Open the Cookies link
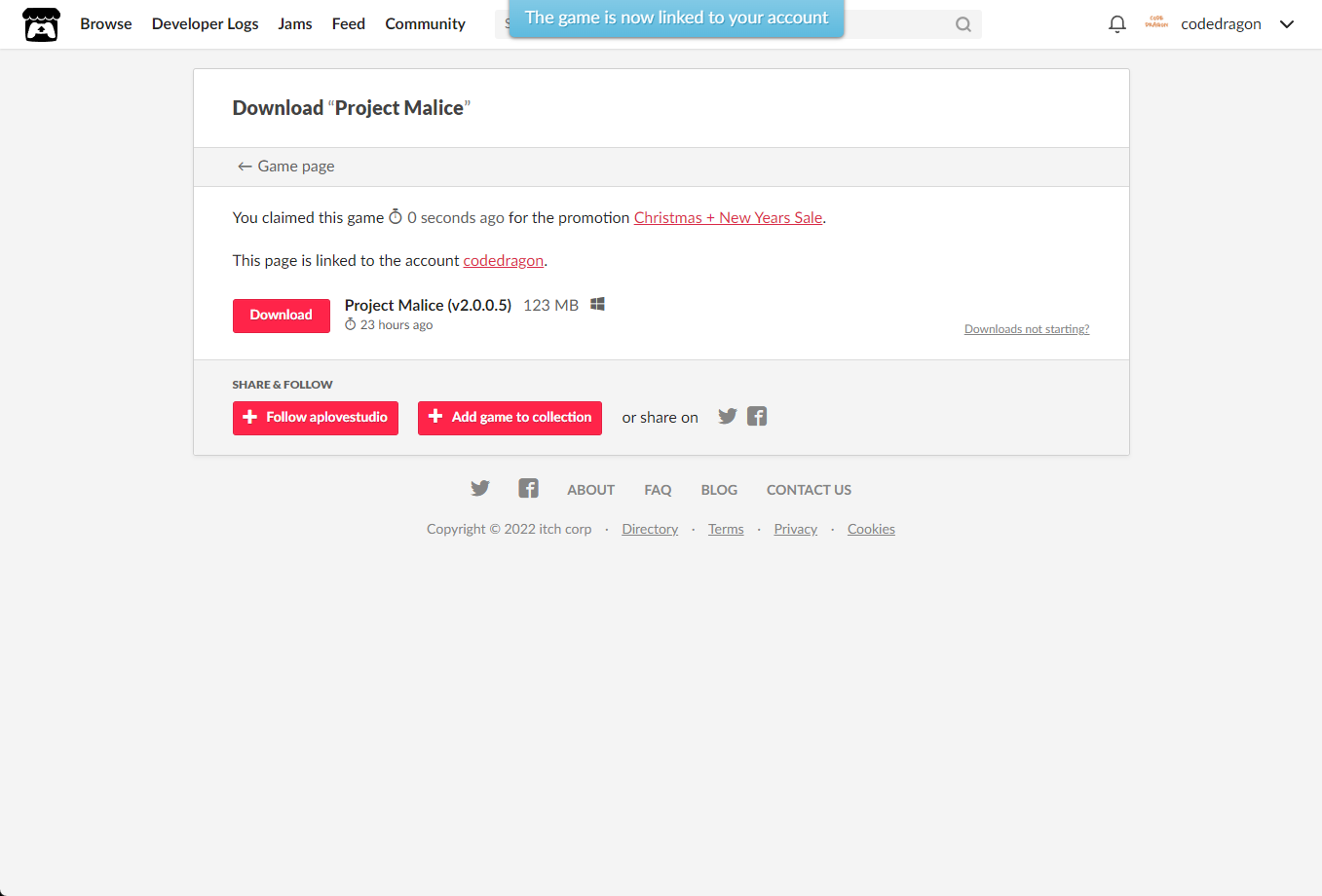Viewport: 1322px width, 896px height. pyautogui.click(x=871, y=529)
